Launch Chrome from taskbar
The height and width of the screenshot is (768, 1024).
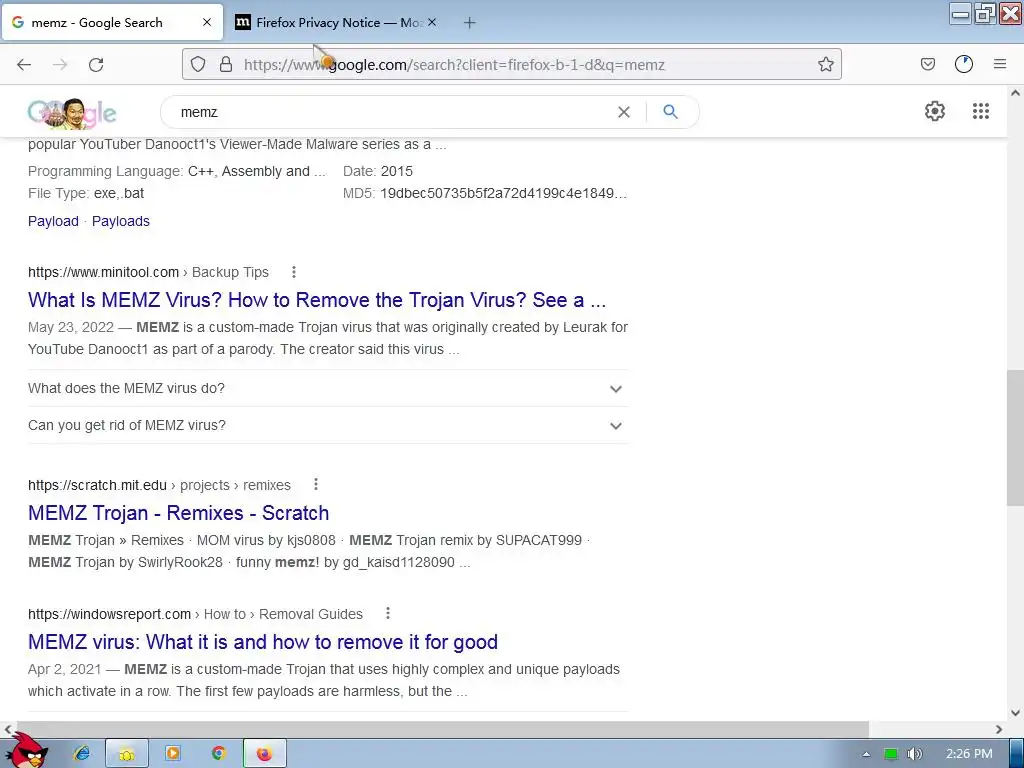219,754
